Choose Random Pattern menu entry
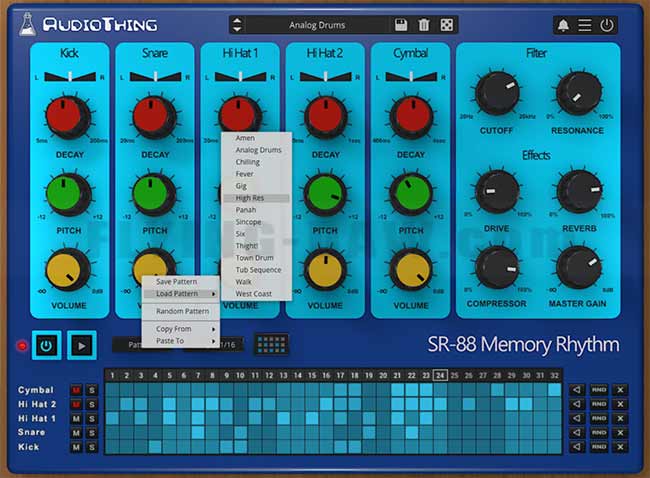 tap(181, 311)
